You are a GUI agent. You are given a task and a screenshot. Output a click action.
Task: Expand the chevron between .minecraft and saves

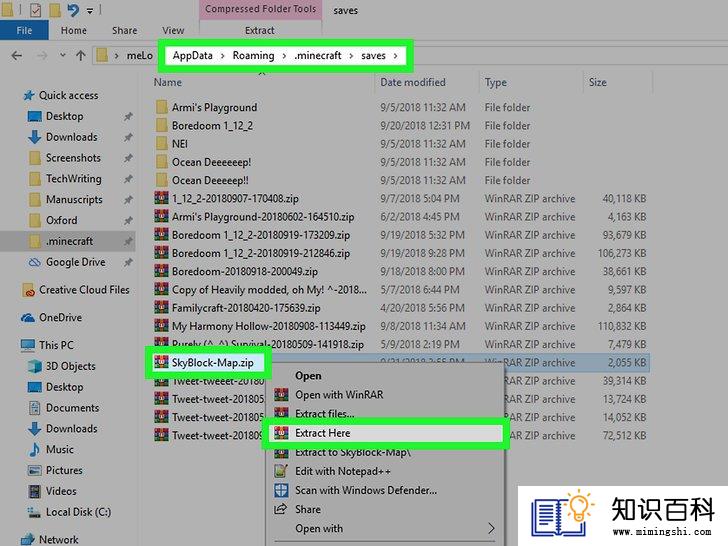351,56
